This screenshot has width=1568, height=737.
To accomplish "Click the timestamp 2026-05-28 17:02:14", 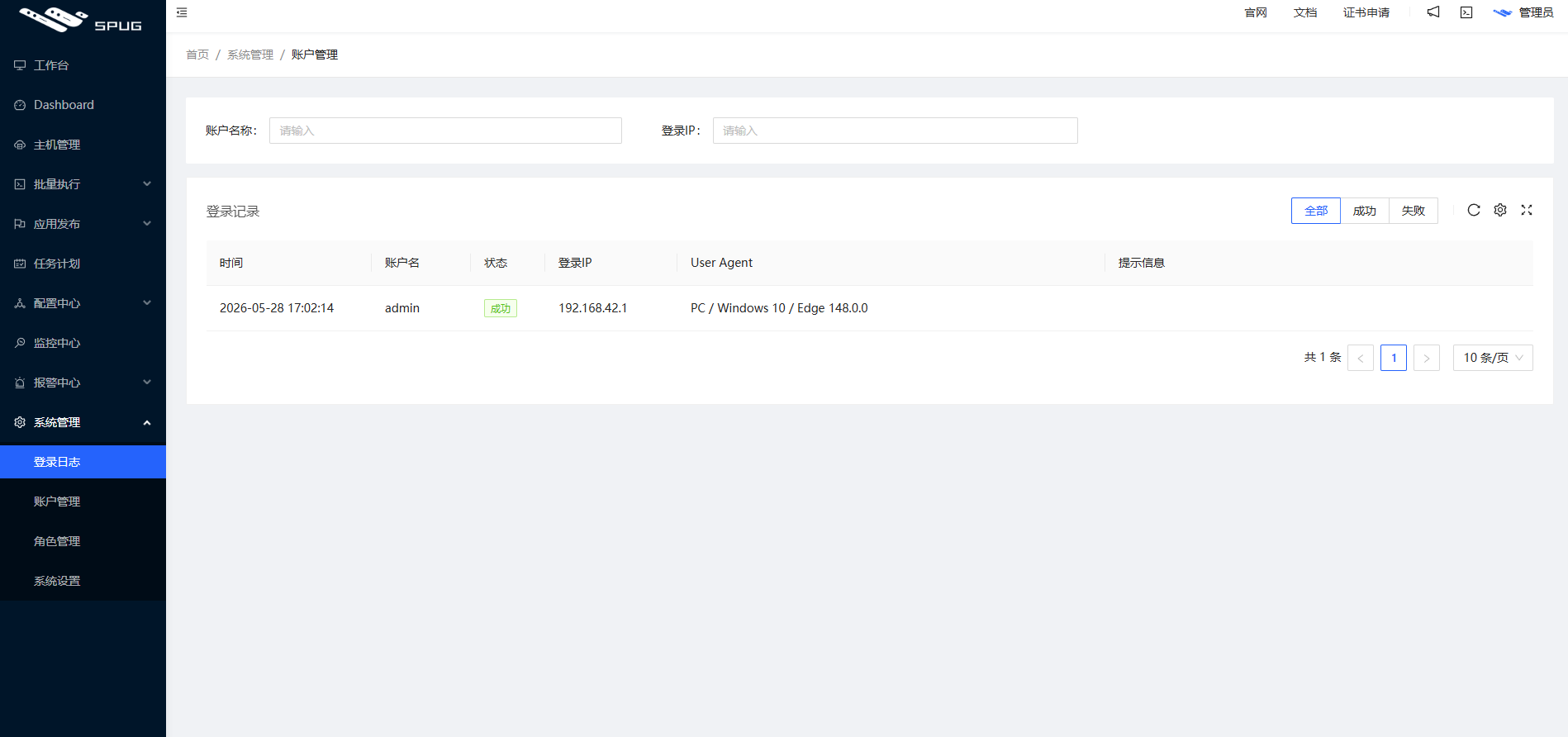I will point(277,308).
